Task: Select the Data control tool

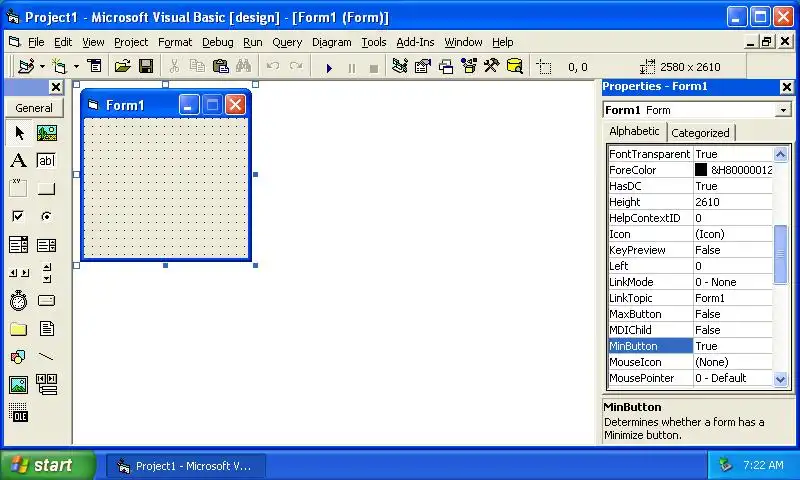Action: (46, 385)
